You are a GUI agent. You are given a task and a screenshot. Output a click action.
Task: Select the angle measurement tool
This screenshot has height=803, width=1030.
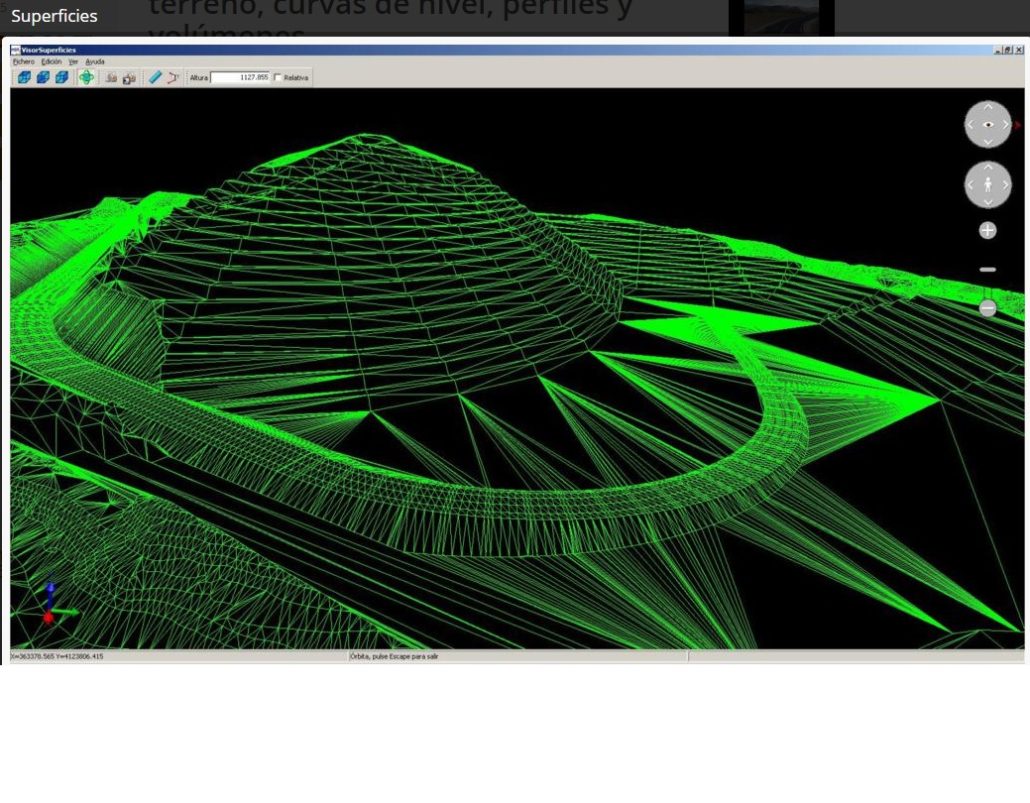173,77
